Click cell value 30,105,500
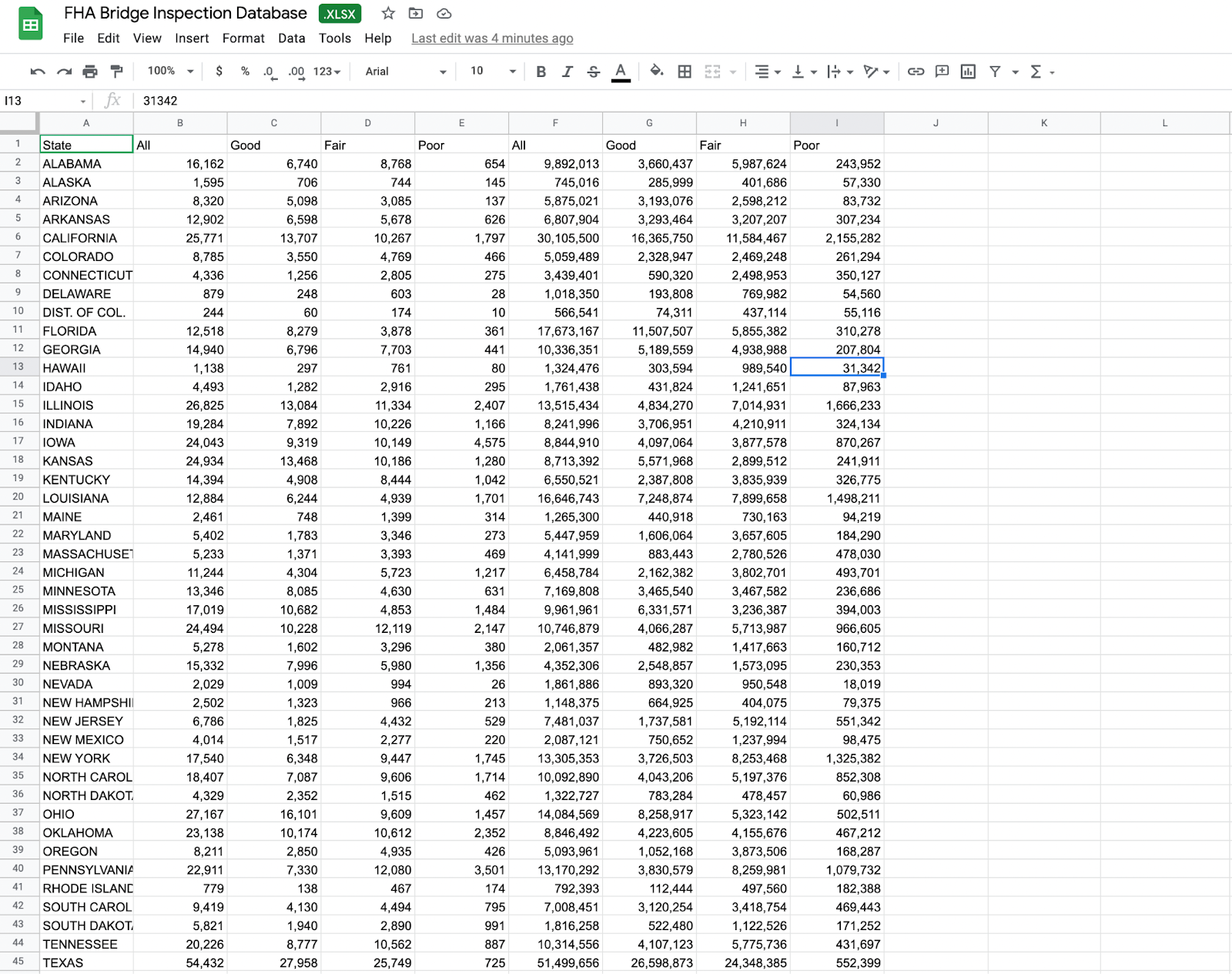This screenshot has height=974, width=1232. pos(555,238)
